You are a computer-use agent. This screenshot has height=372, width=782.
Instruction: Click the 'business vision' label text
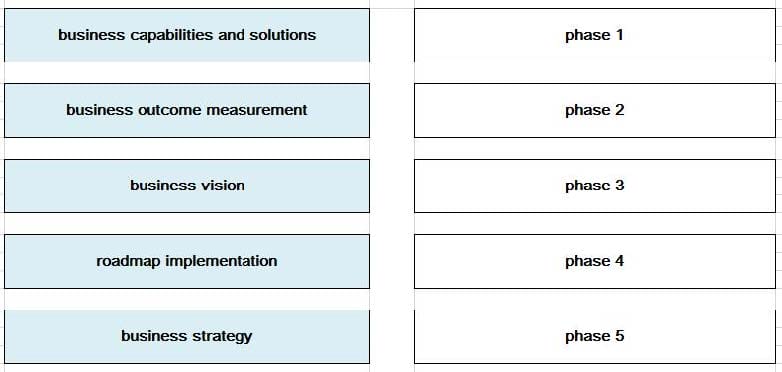188,186
